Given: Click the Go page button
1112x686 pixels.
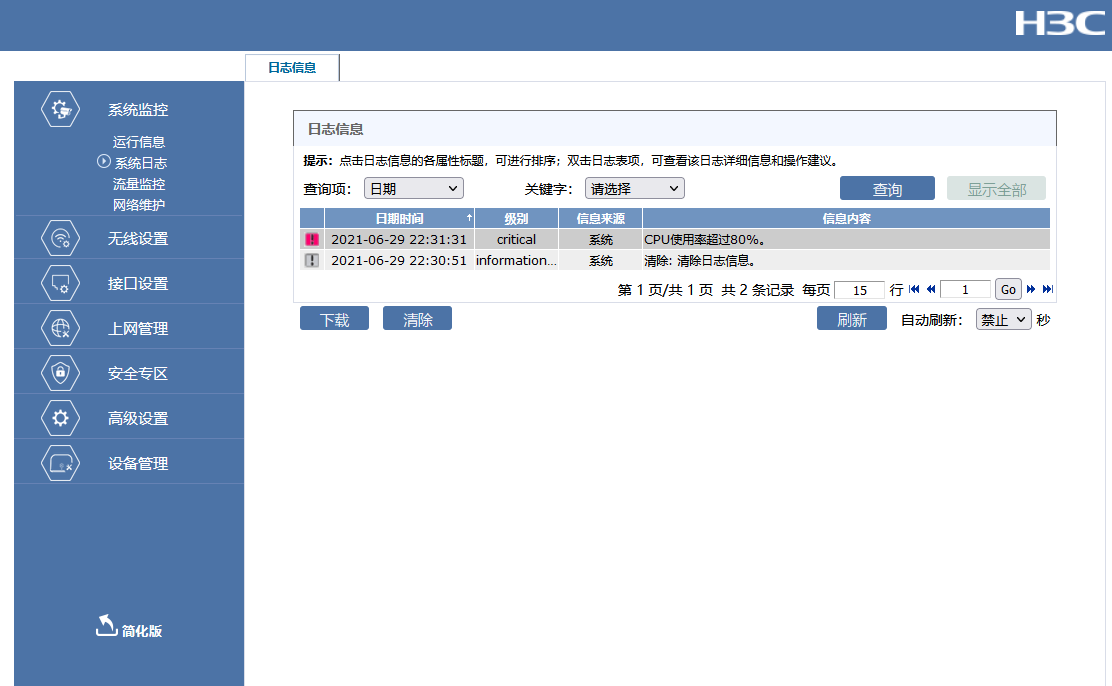Looking at the screenshot, I should coord(1008,289).
